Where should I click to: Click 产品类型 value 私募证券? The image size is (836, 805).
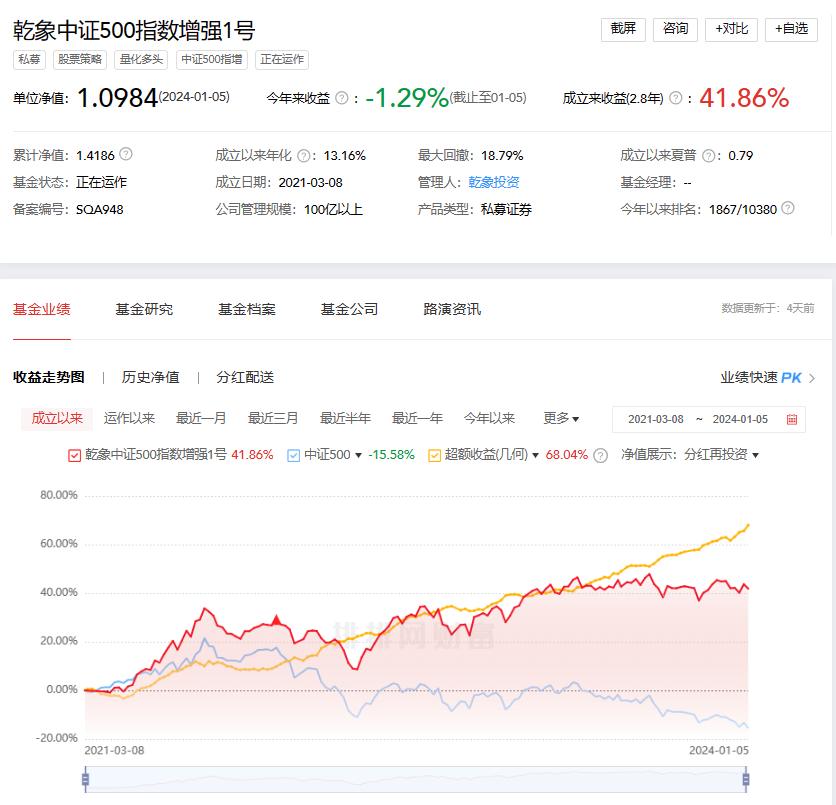click(x=507, y=210)
